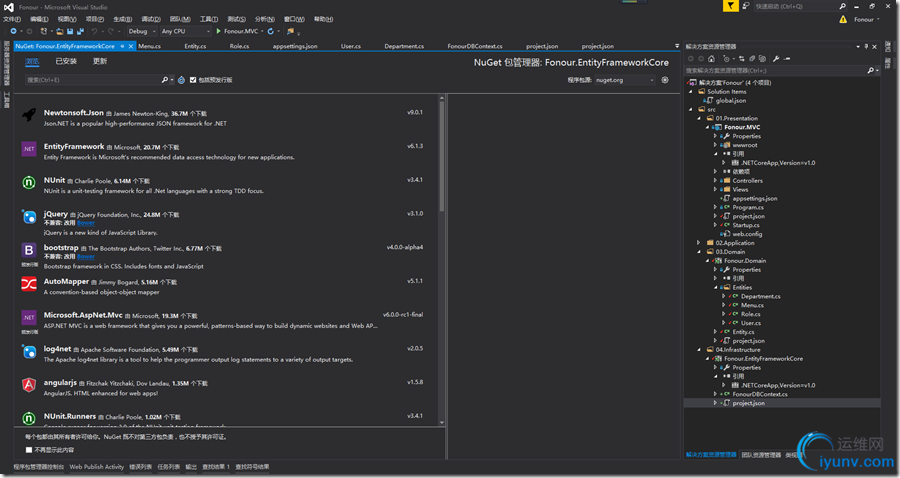Start debugging with green play icon

218,31
